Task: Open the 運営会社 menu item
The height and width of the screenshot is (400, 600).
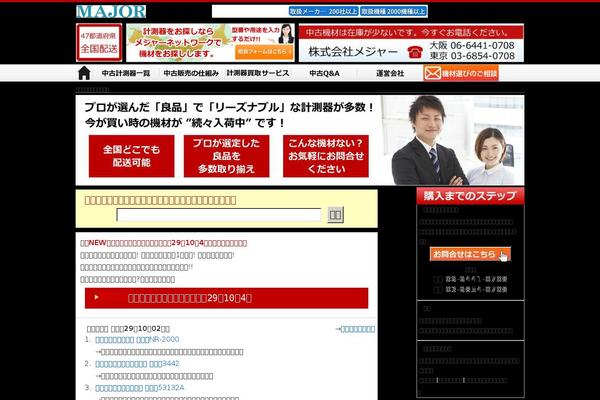Action: click(390, 73)
